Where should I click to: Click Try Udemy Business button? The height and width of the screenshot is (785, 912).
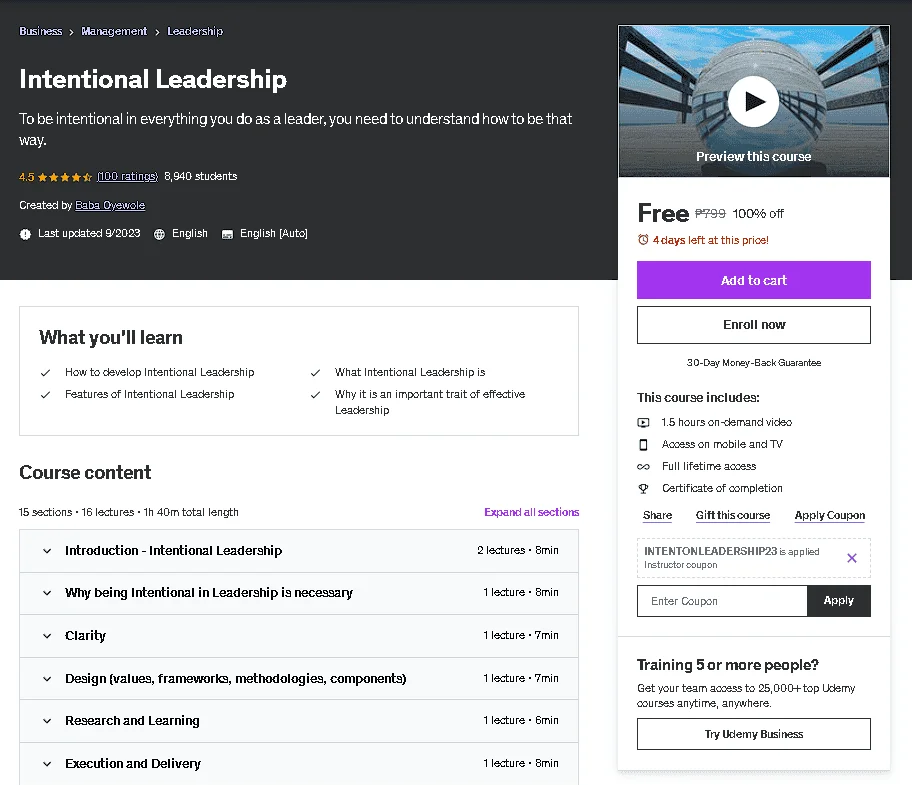tap(754, 734)
